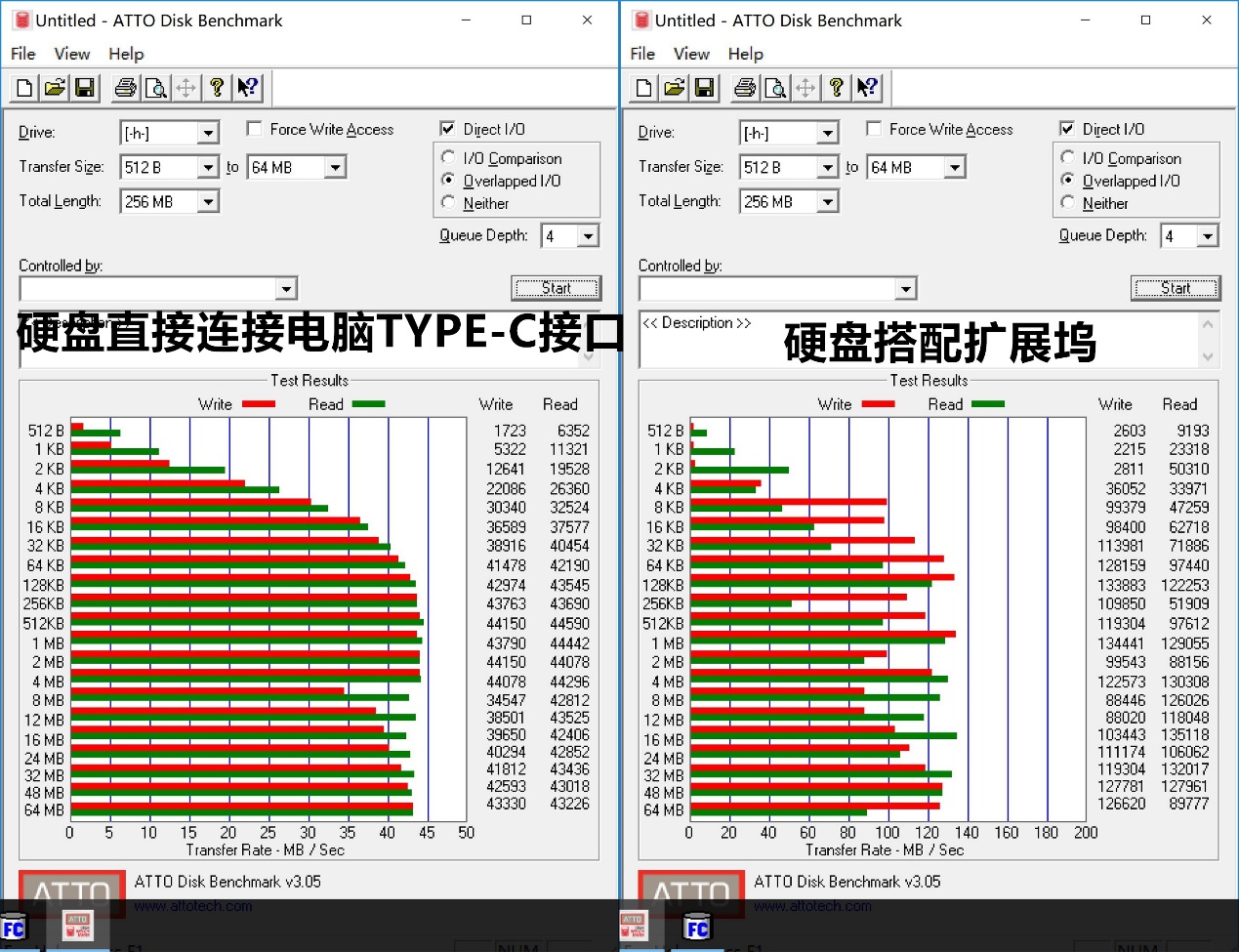1239x952 pixels.
Task: Click red Write legend swatch in left window
Action: (258, 404)
